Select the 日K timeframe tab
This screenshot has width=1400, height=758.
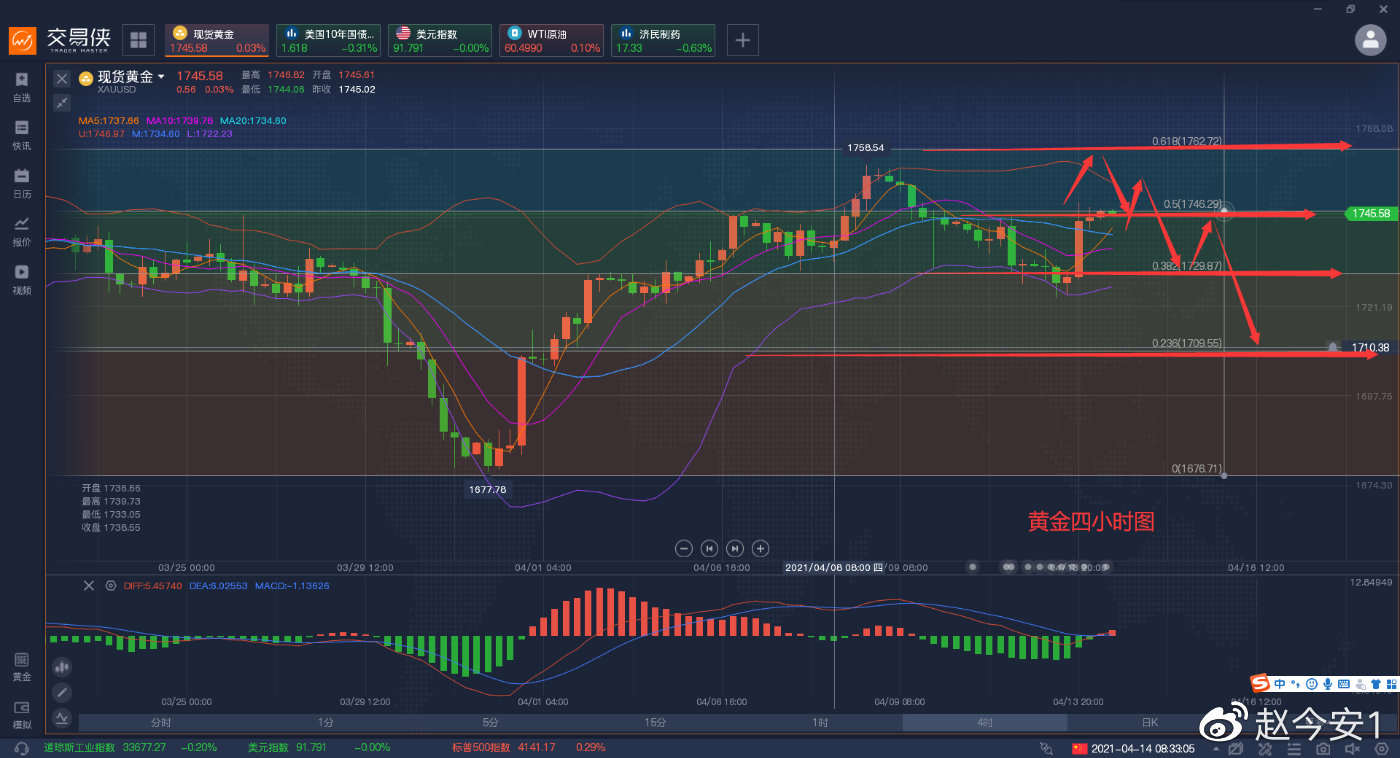pos(1149,722)
